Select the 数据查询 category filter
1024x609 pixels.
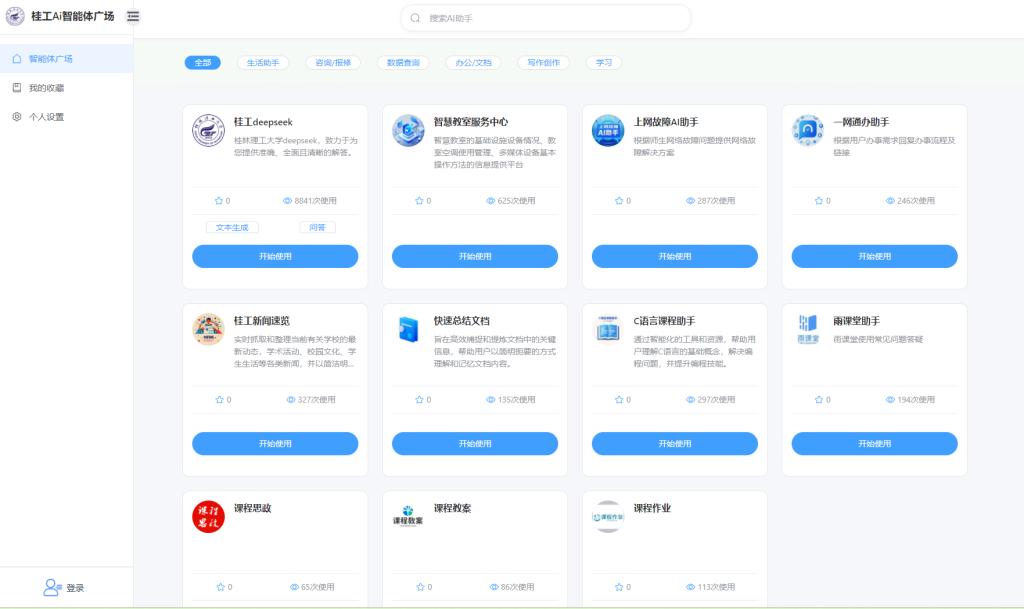404,62
